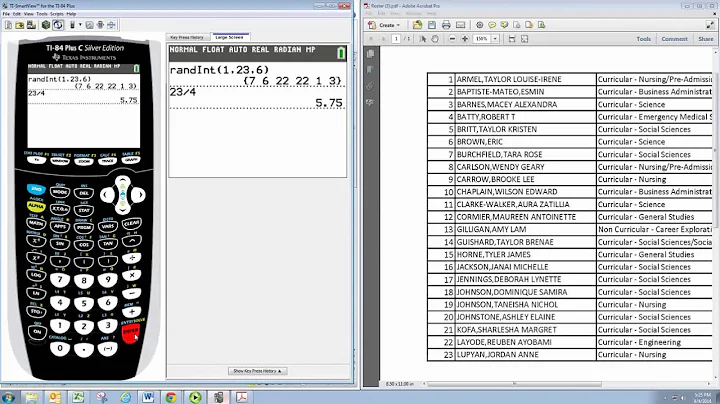Click the right arrow key on calculator
The width and height of the screenshot is (720, 404).
(138, 195)
